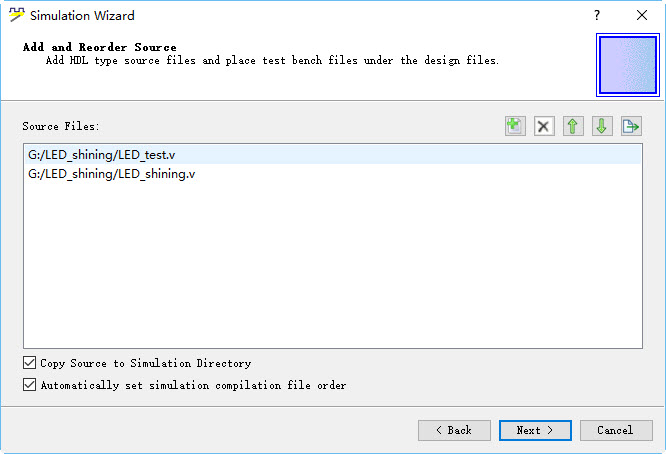Image resolution: width=666 pixels, height=454 pixels.
Task: Move the selected file up with green arrow
Action: pyautogui.click(x=573, y=126)
